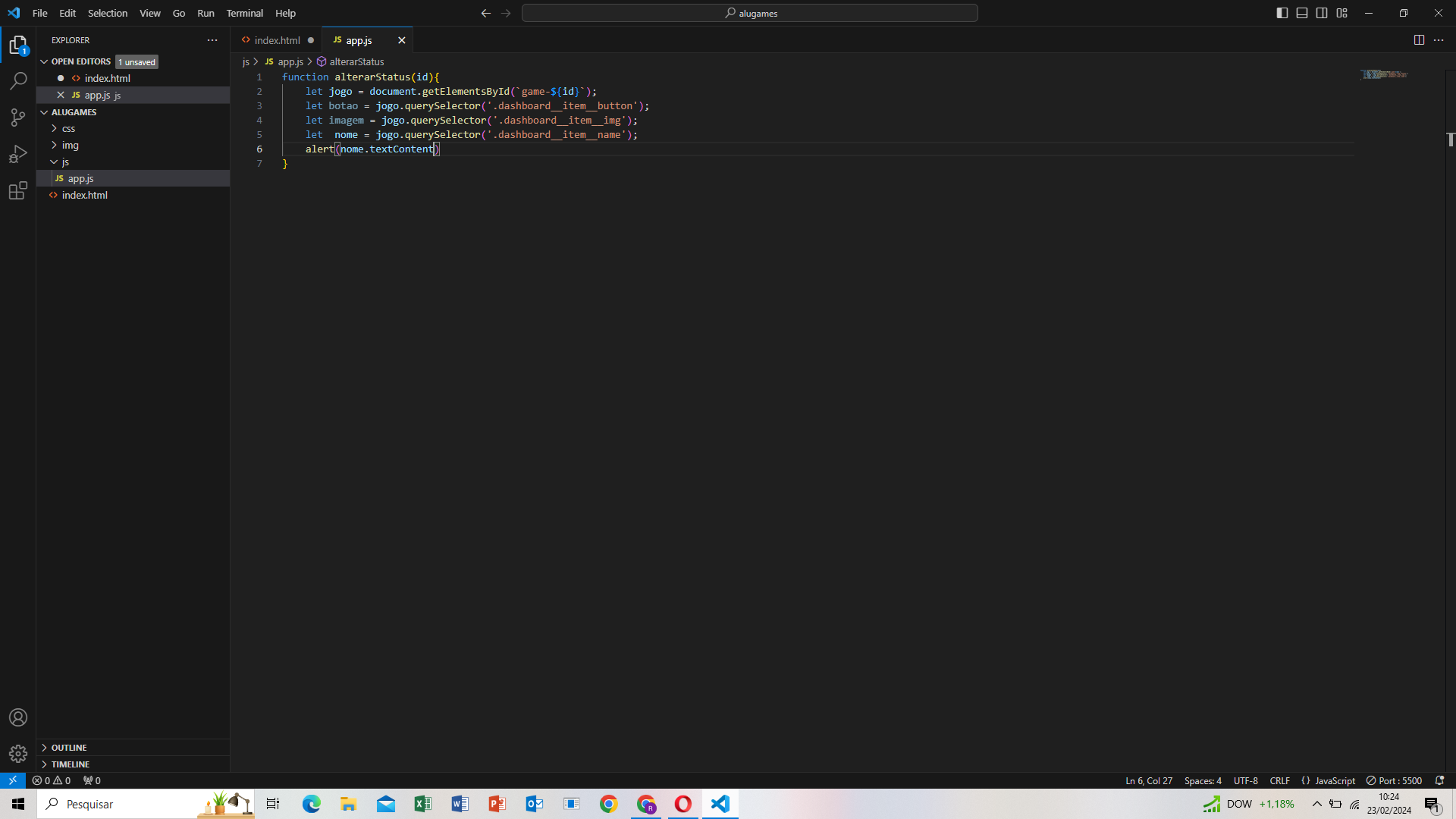Open the Explorer view in activity bar
The width and height of the screenshot is (1456, 819).
[x=18, y=45]
